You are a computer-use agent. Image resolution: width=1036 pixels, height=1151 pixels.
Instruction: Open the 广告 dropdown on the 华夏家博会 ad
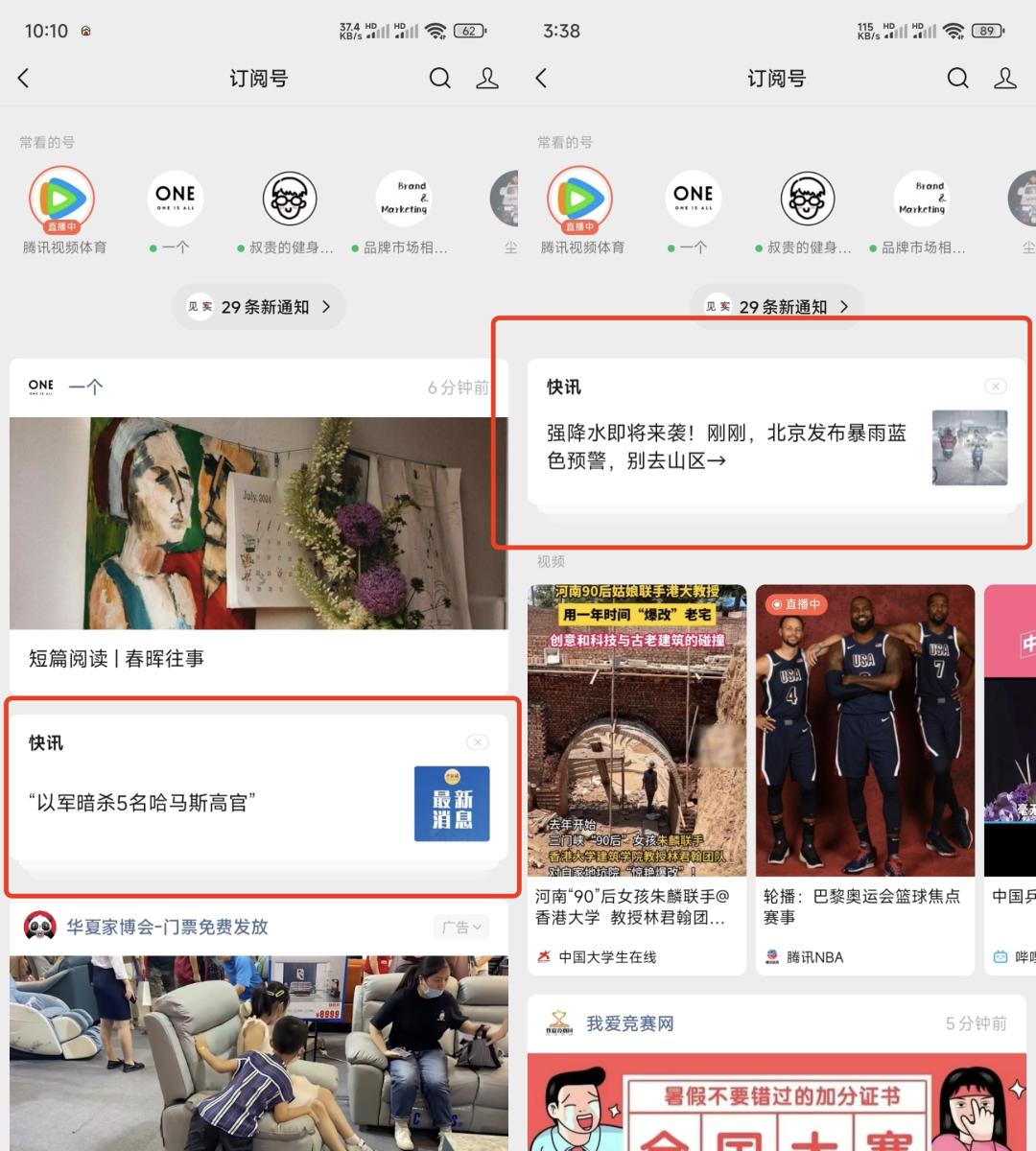[x=461, y=927]
